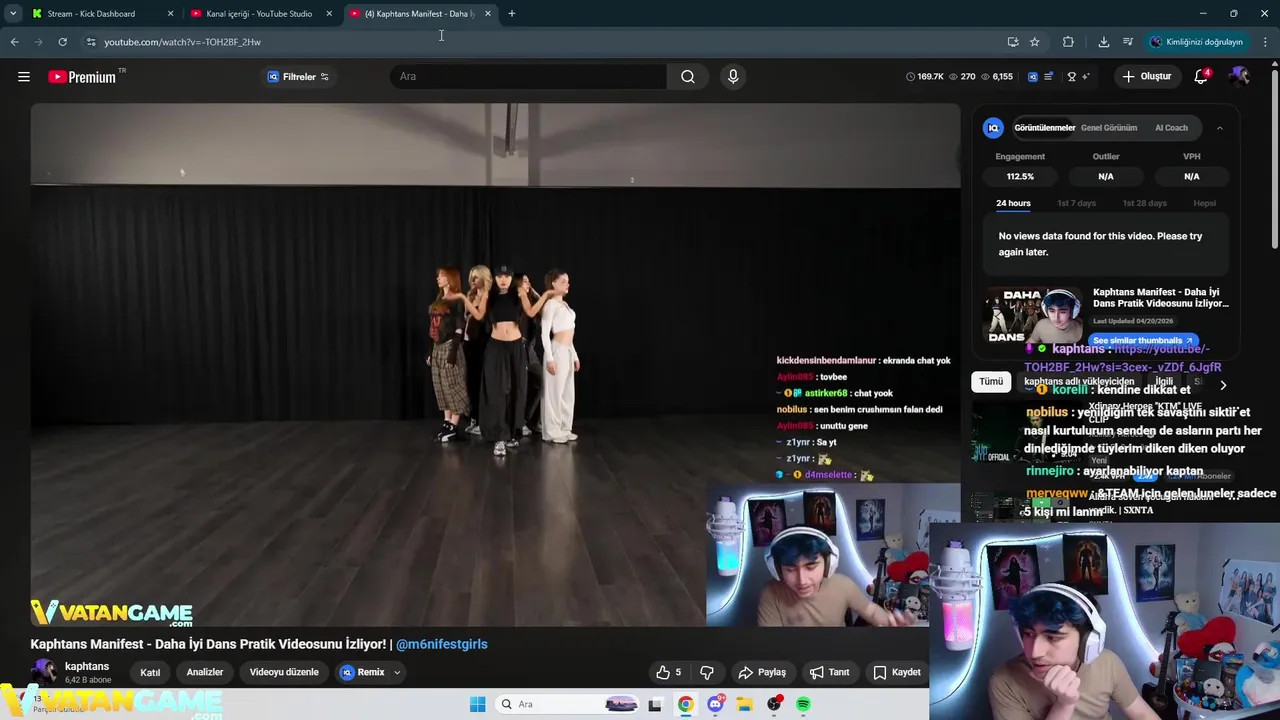
Task: Like the video with thumbs up
Action: pos(668,672)
